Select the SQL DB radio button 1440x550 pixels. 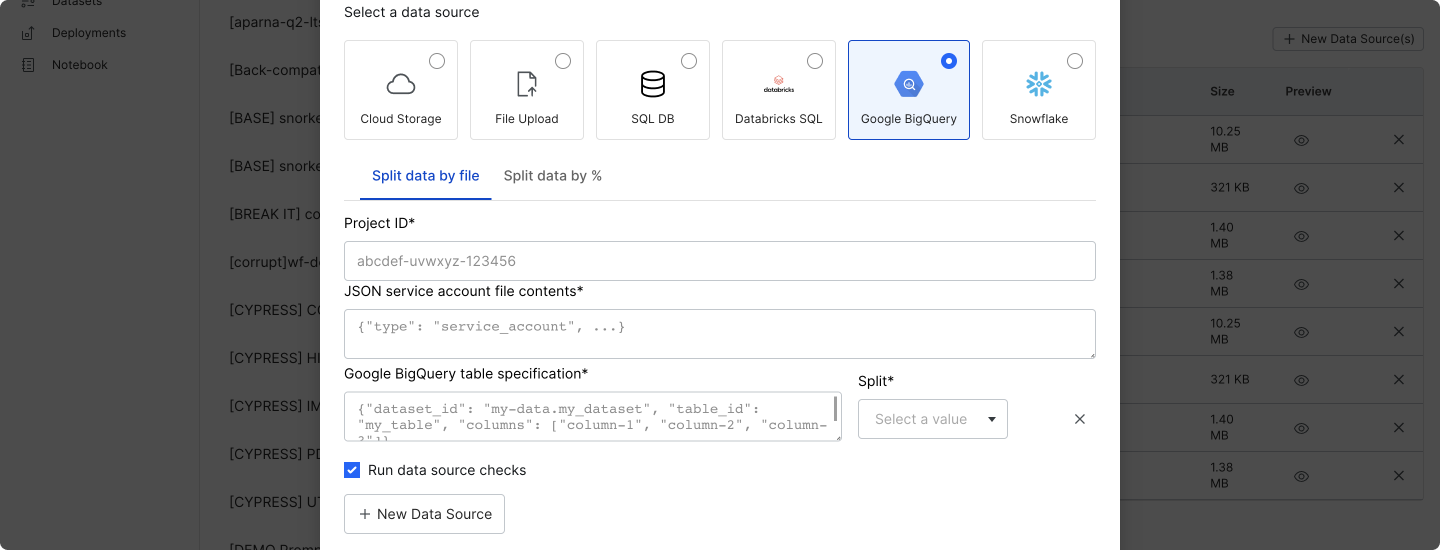coord(689,61)
